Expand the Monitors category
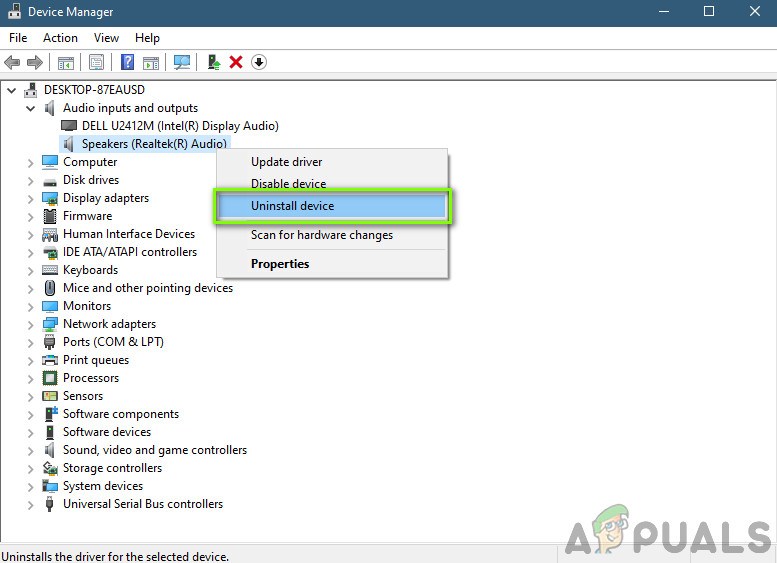The width and height of the screenshot is (777, 563). point(31,307)
